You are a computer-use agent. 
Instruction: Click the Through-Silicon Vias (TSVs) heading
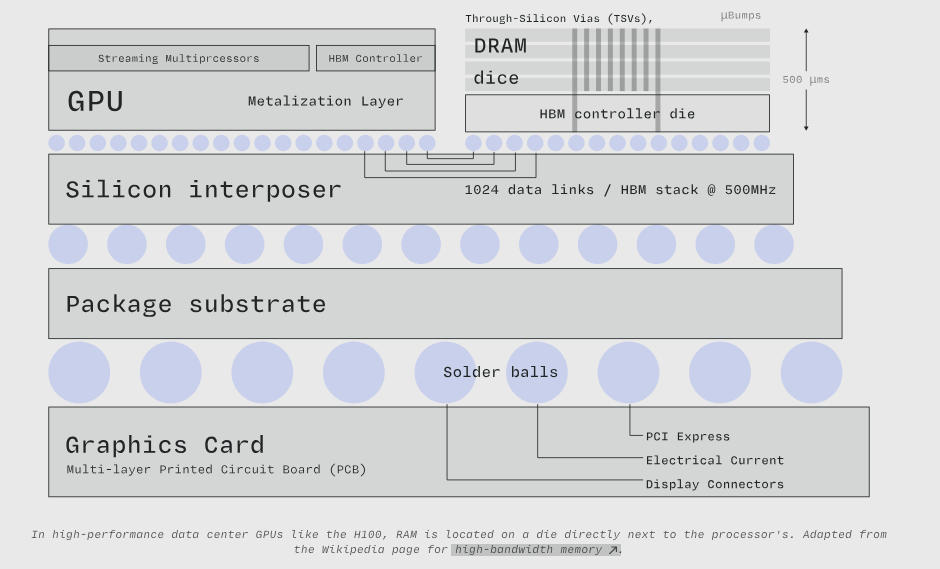coord(559,18)
